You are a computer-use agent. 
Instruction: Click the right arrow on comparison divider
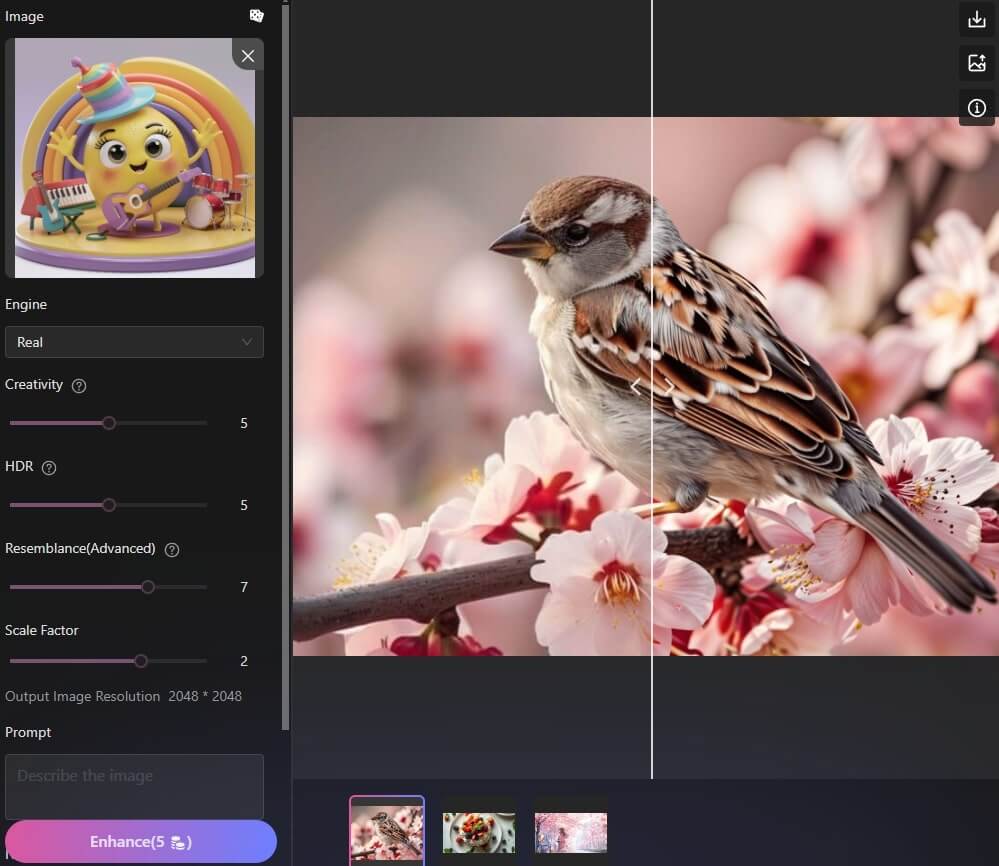click(x=669, y=386)
